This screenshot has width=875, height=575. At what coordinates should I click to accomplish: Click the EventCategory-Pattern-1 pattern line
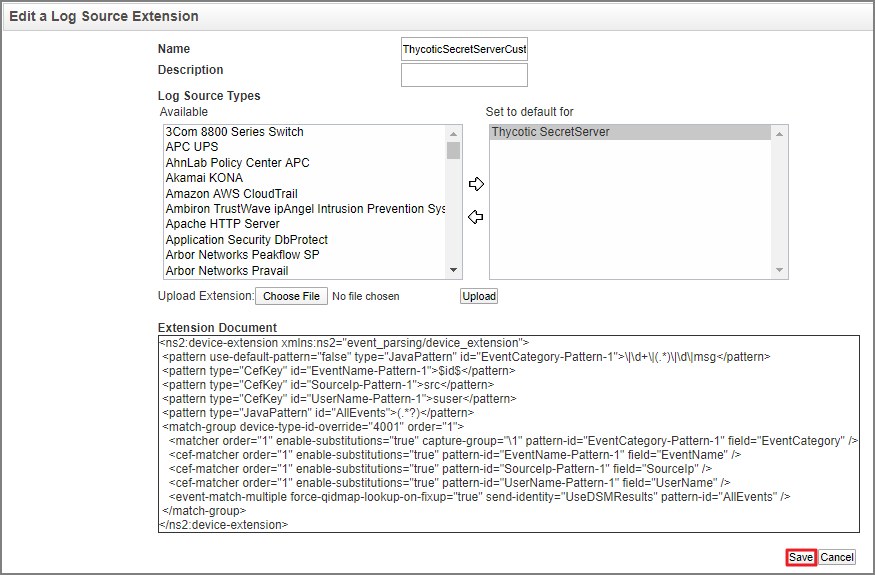coord(466,357)
